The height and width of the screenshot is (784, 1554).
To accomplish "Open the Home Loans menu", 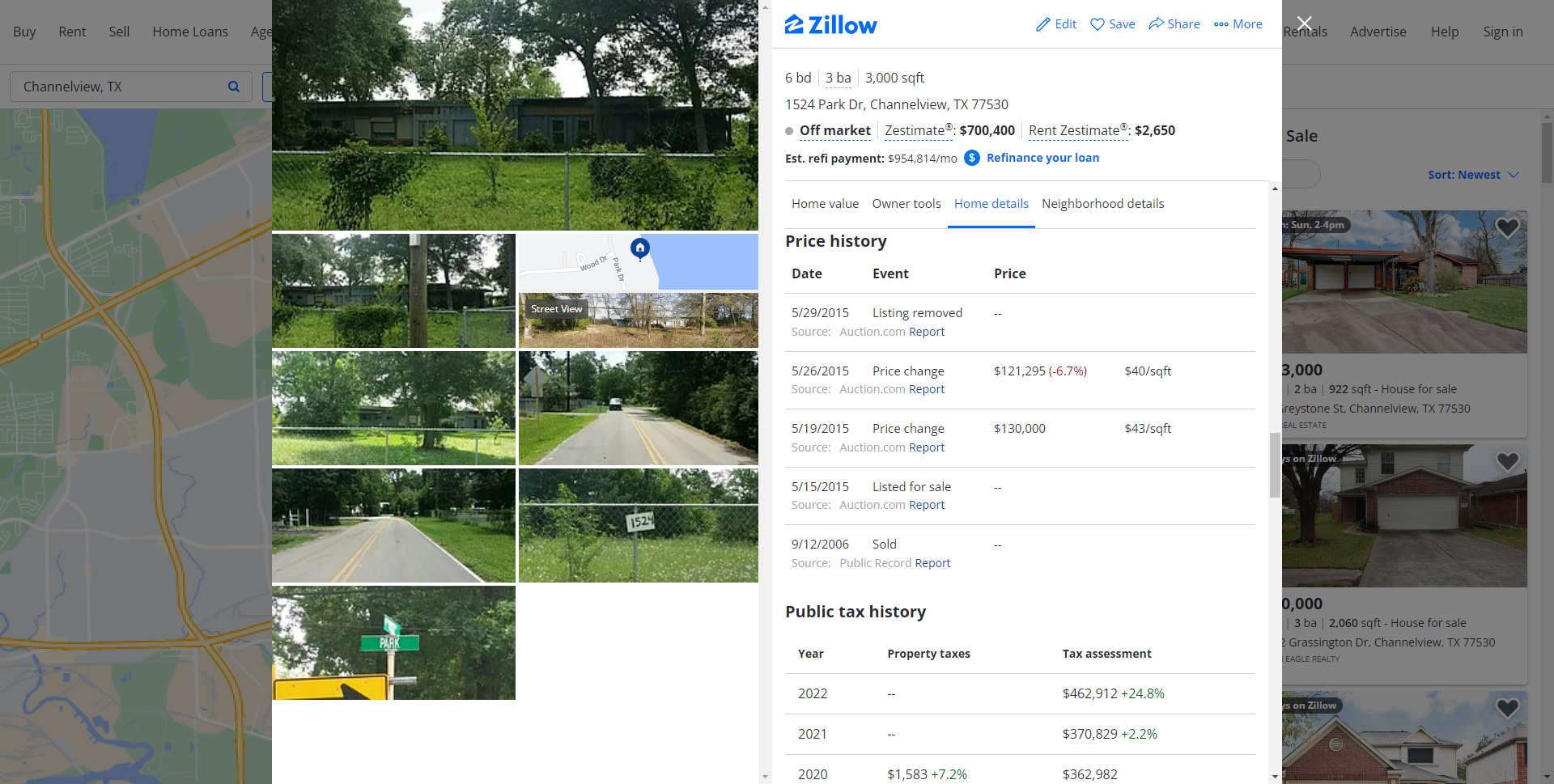I will 190,32.
